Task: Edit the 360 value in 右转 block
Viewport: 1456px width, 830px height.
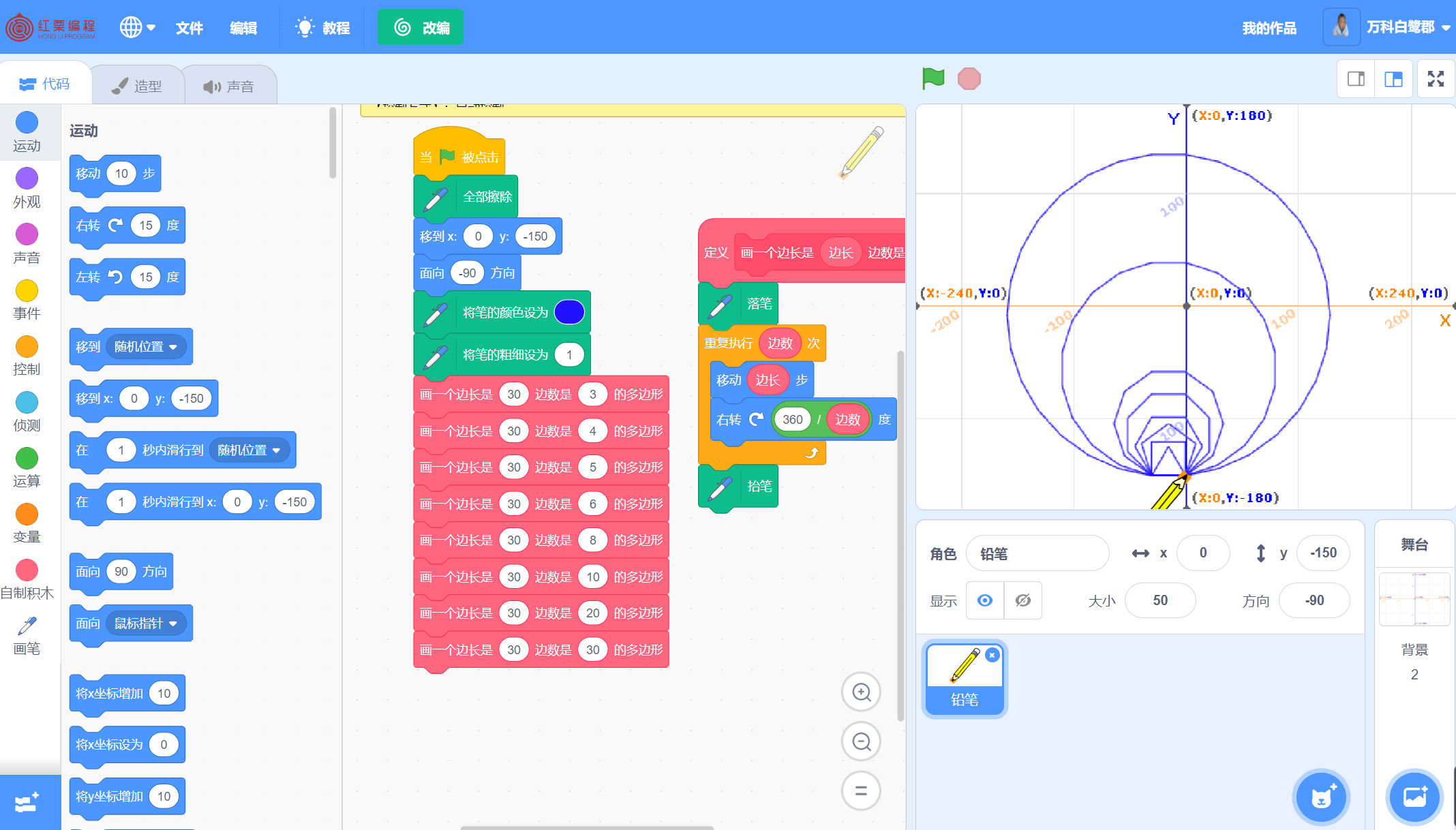Action: (x=793, y=420)
